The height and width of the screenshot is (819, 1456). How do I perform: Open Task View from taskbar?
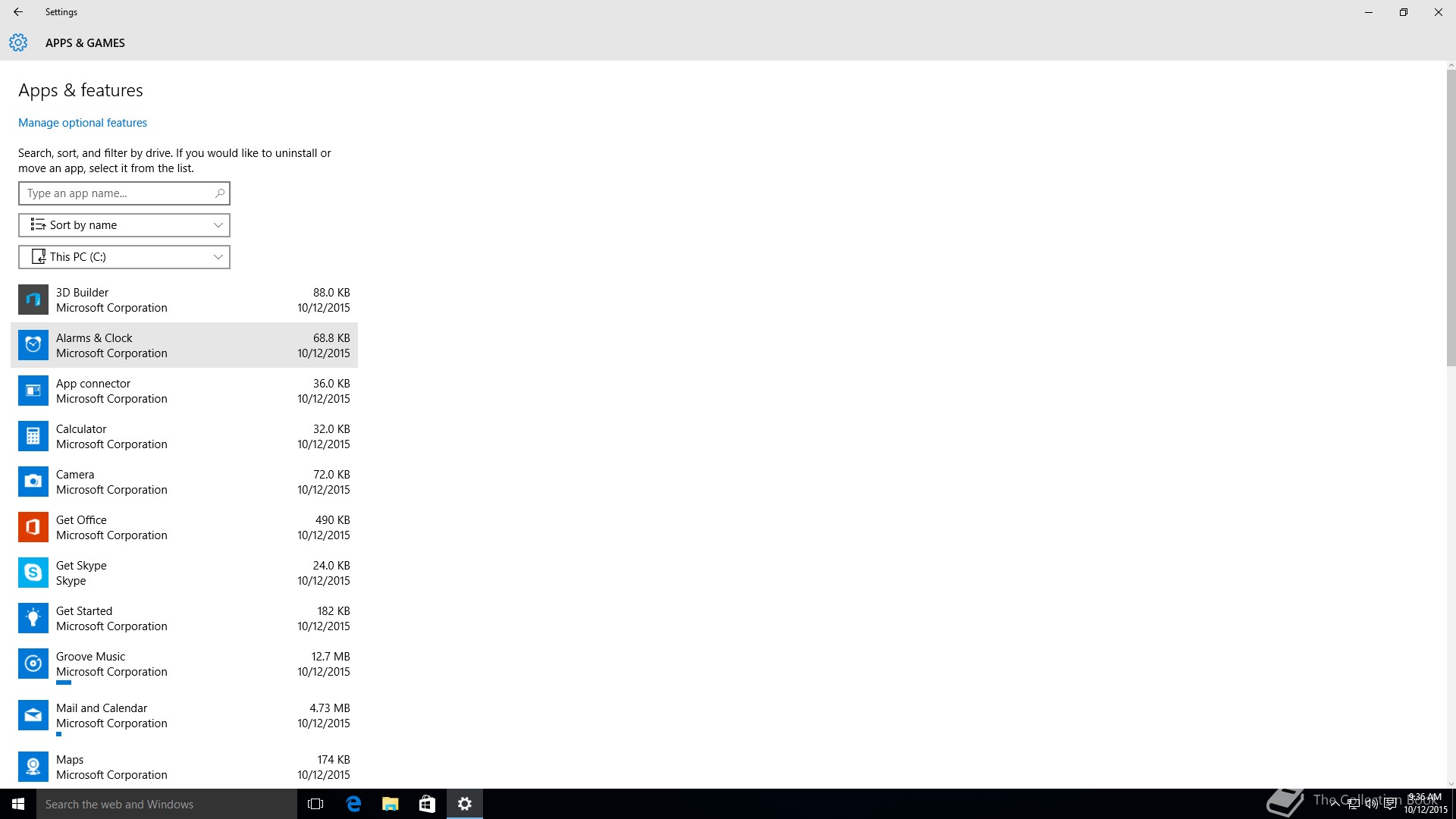(315, 804)
